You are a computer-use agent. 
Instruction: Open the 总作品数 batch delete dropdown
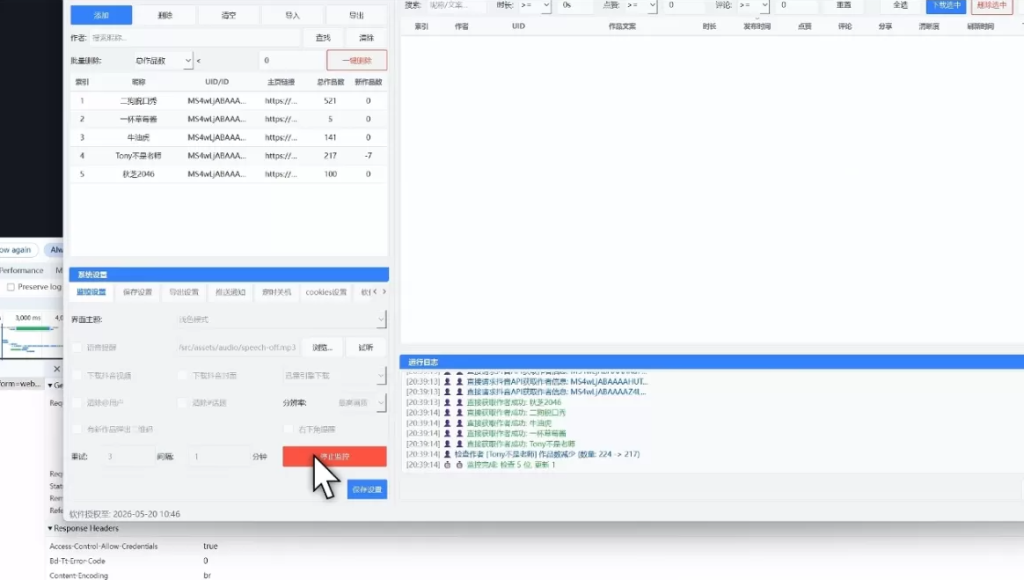[163, 61]
